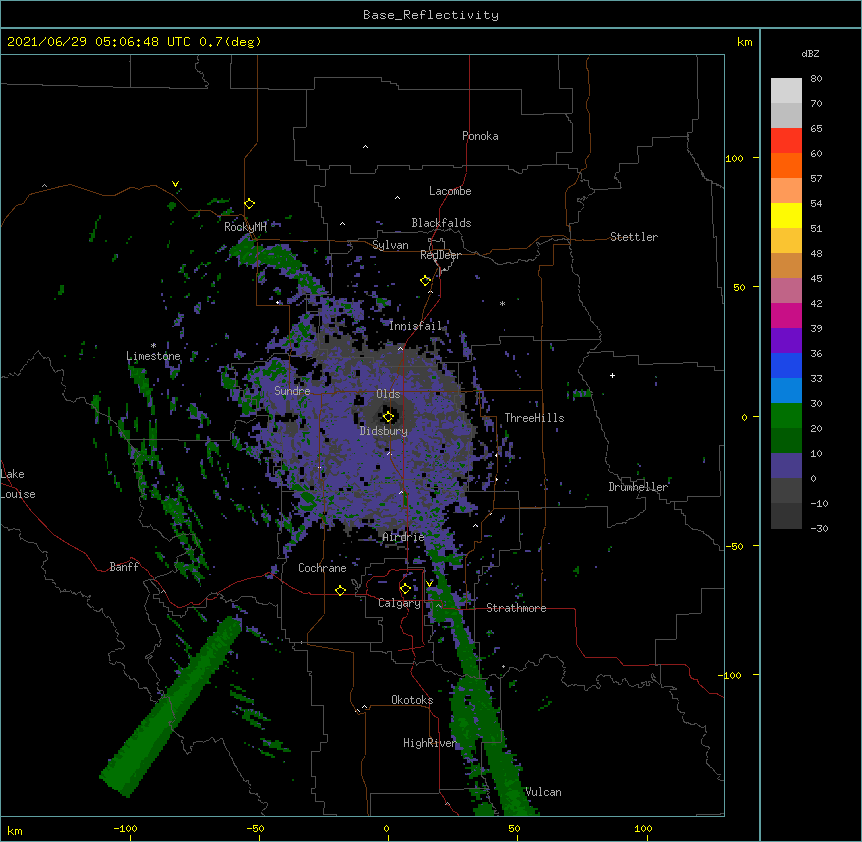Click the dBZ legend heading
Viewport: 862px width, 842px height.
[810, 54]
